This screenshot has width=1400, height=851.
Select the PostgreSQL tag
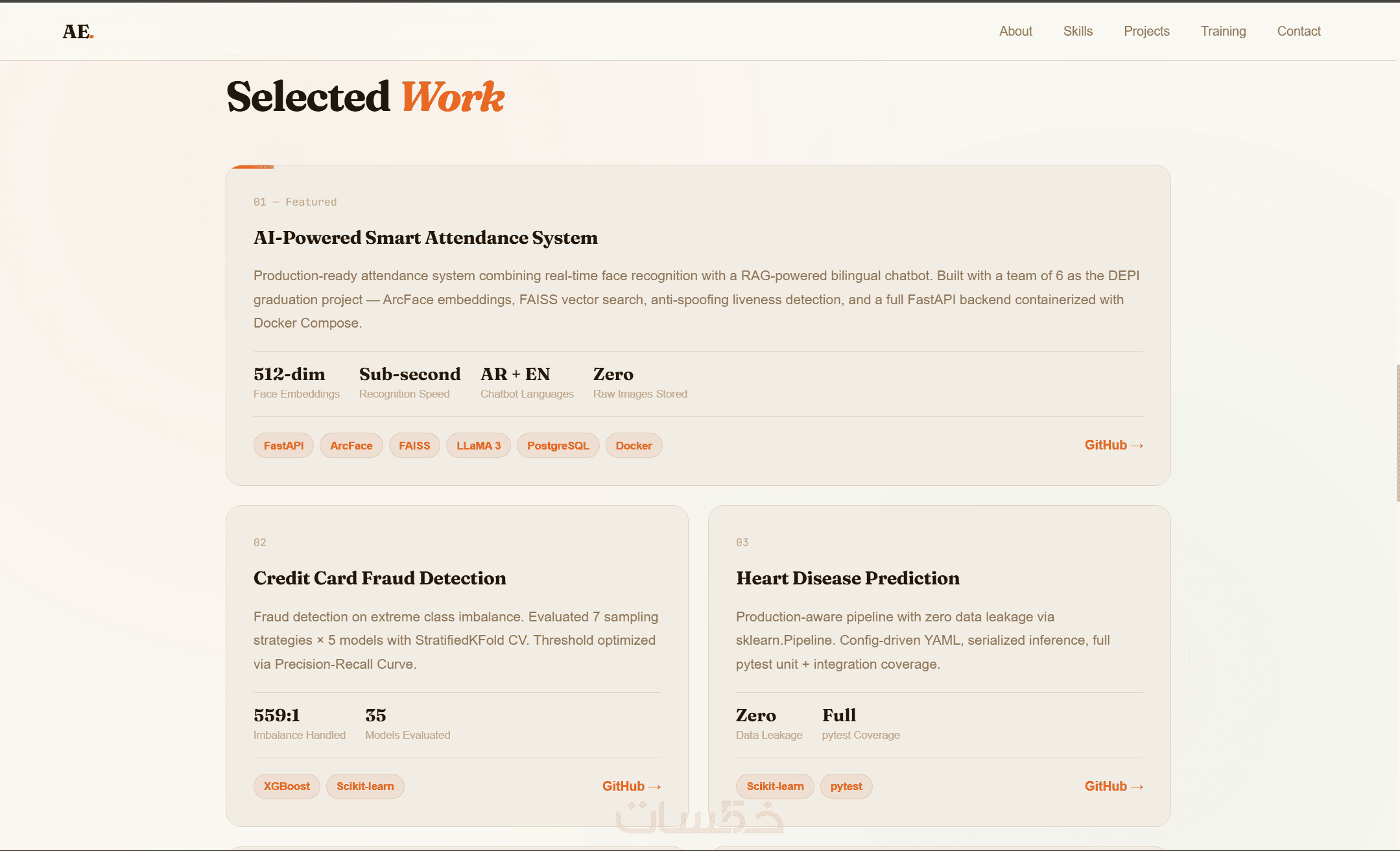pyautogui.click(x=558, y=446)
